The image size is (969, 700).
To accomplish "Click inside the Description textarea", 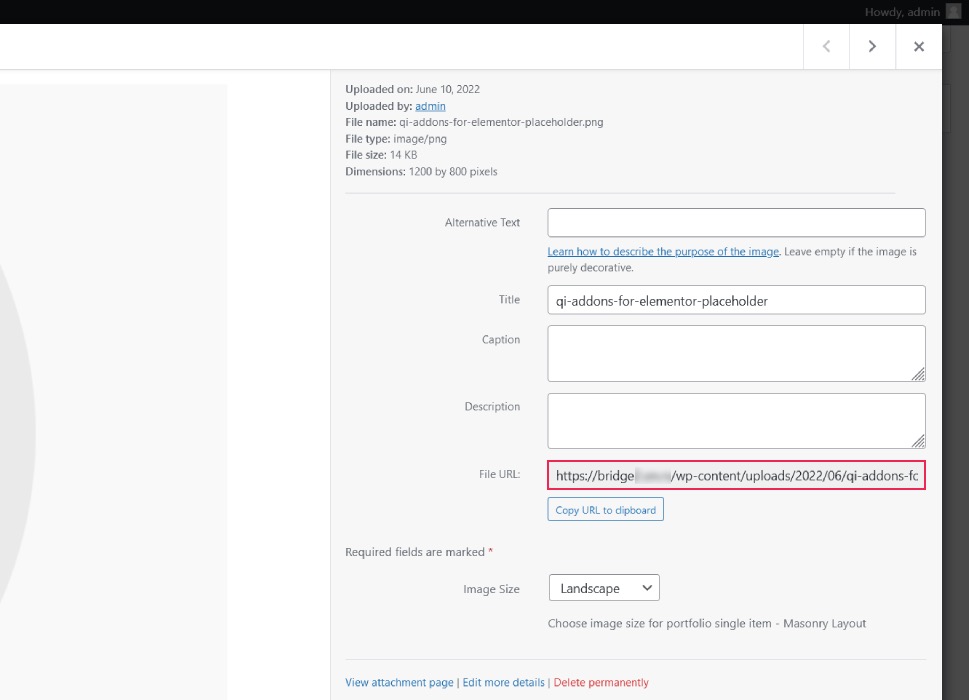I will [x=736, y=421].
